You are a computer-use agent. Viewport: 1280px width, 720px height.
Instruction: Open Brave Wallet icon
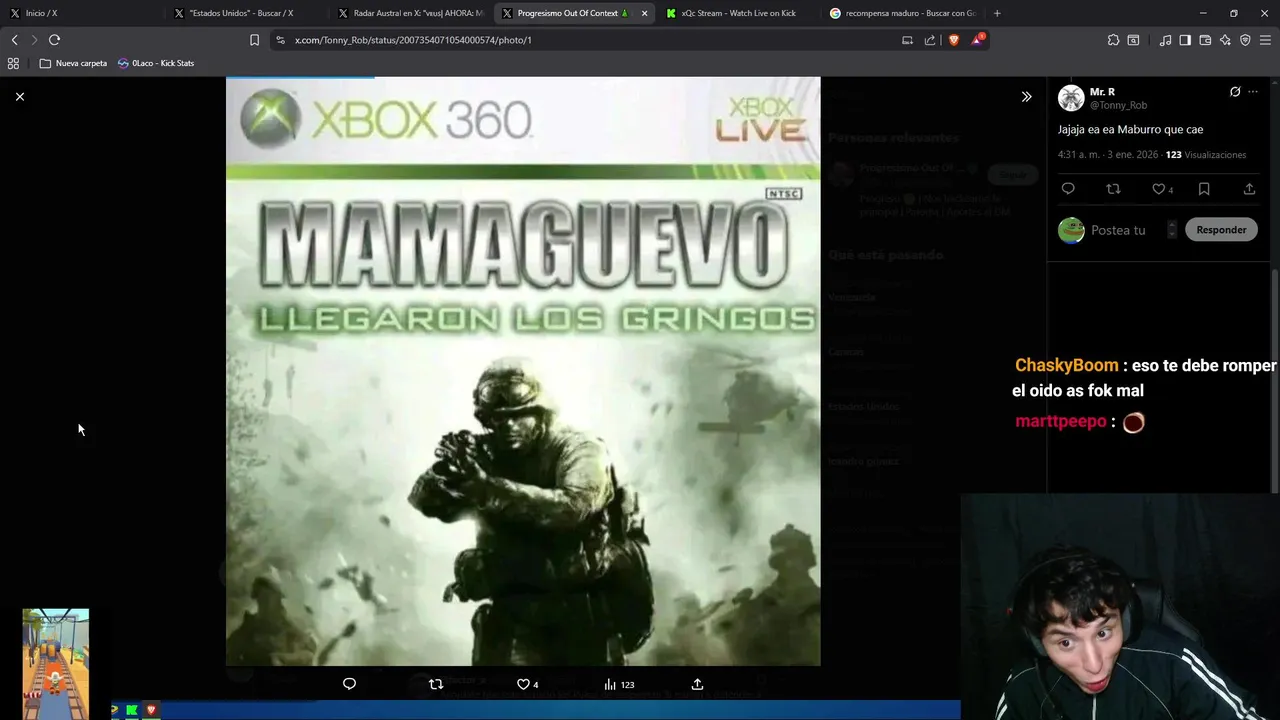(x=1205, y=40)
